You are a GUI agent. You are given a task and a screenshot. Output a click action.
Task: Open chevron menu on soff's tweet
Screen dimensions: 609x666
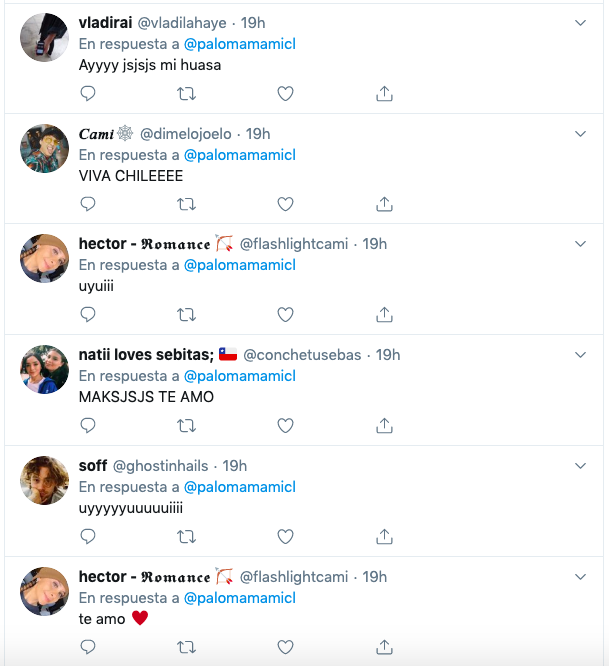point(581,466)
